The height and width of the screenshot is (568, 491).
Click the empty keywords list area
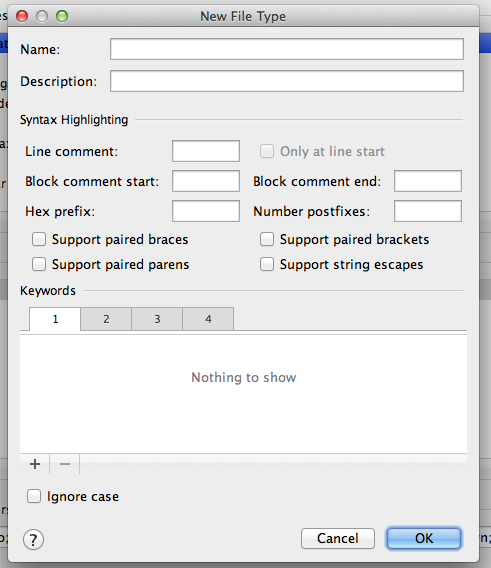point(244,394)
